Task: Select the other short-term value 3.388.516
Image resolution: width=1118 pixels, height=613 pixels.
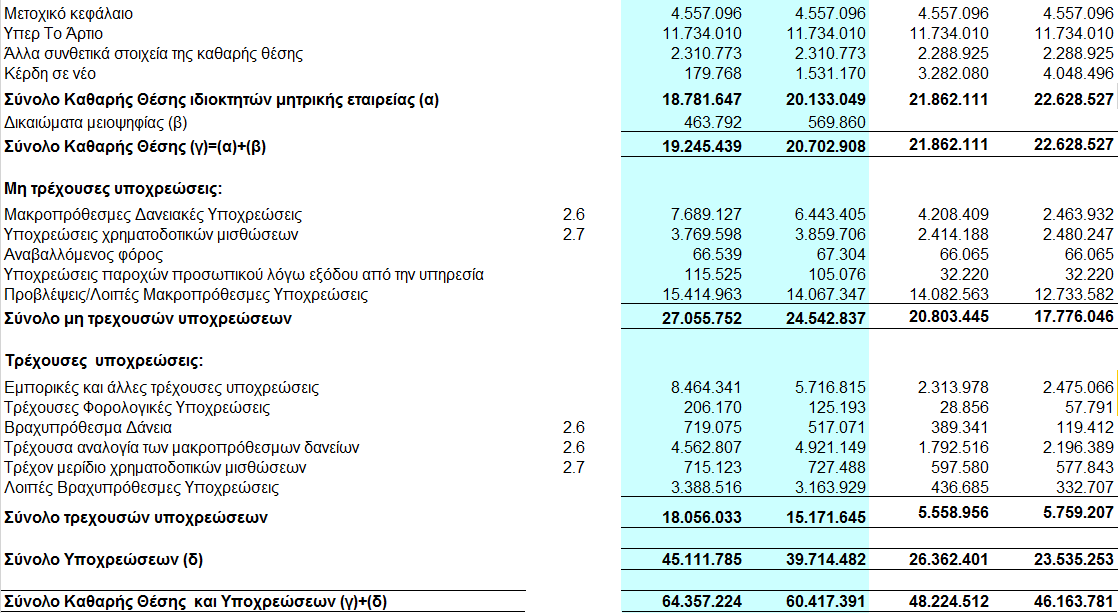Action: tap(707, 488)
